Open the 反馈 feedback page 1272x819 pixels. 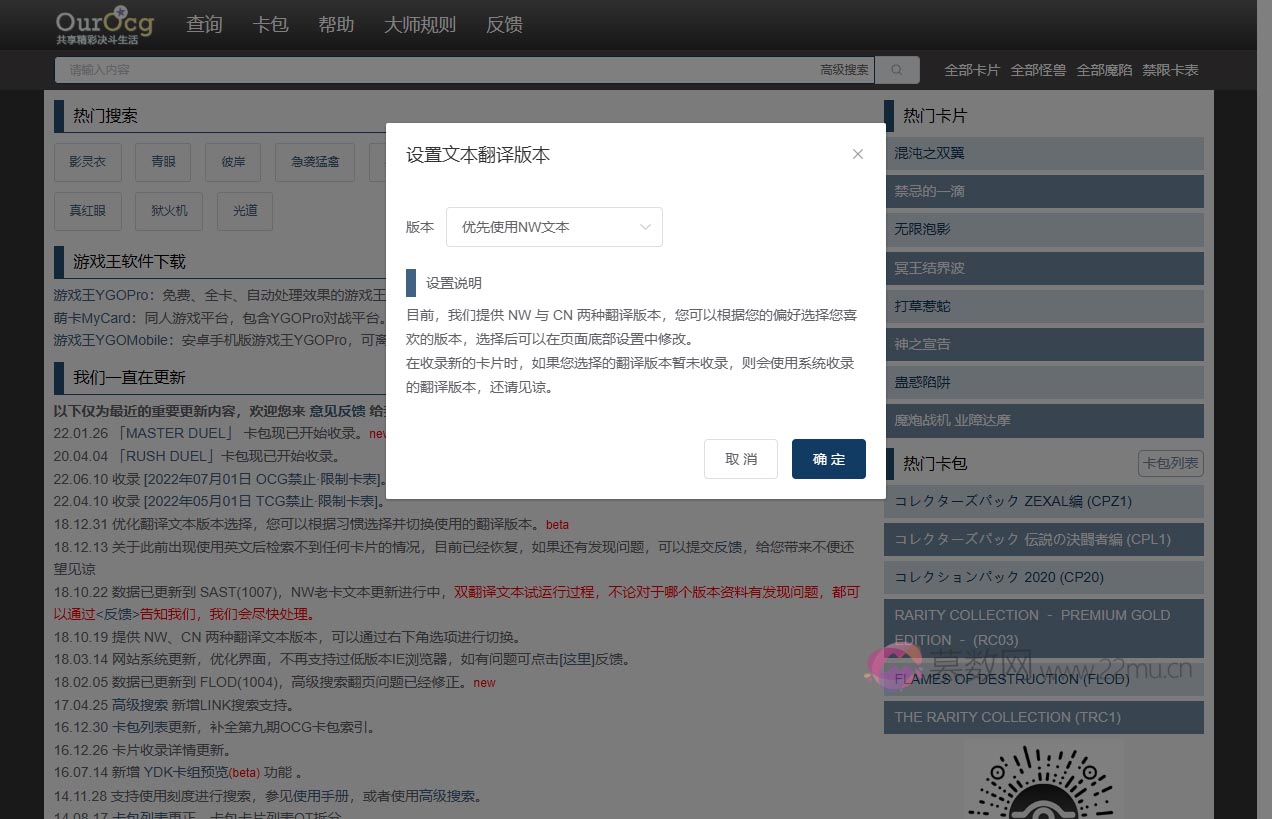click(503, 25)
